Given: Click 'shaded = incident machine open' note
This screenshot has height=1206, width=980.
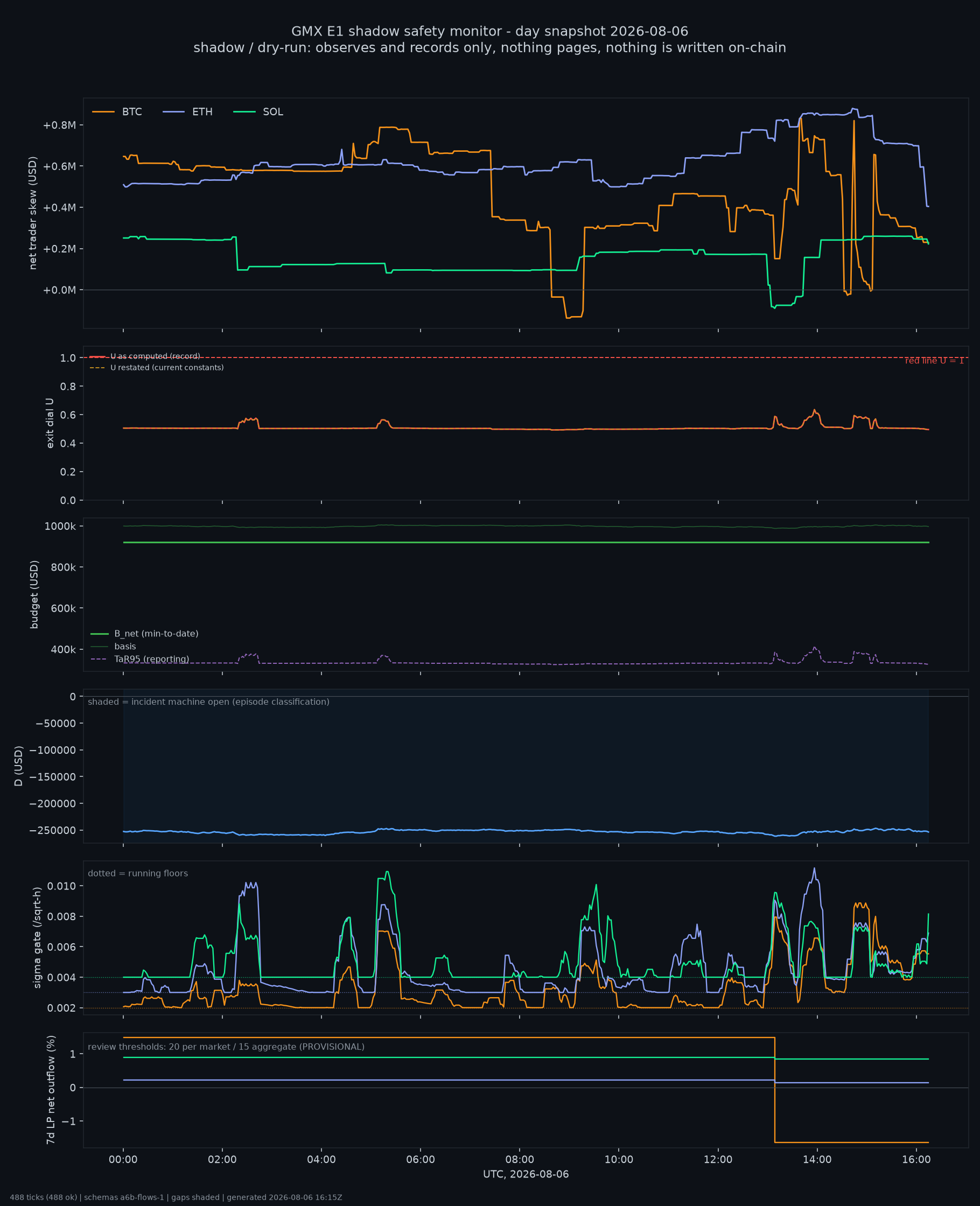Looking at the screenshot, I should click(208, 702).
